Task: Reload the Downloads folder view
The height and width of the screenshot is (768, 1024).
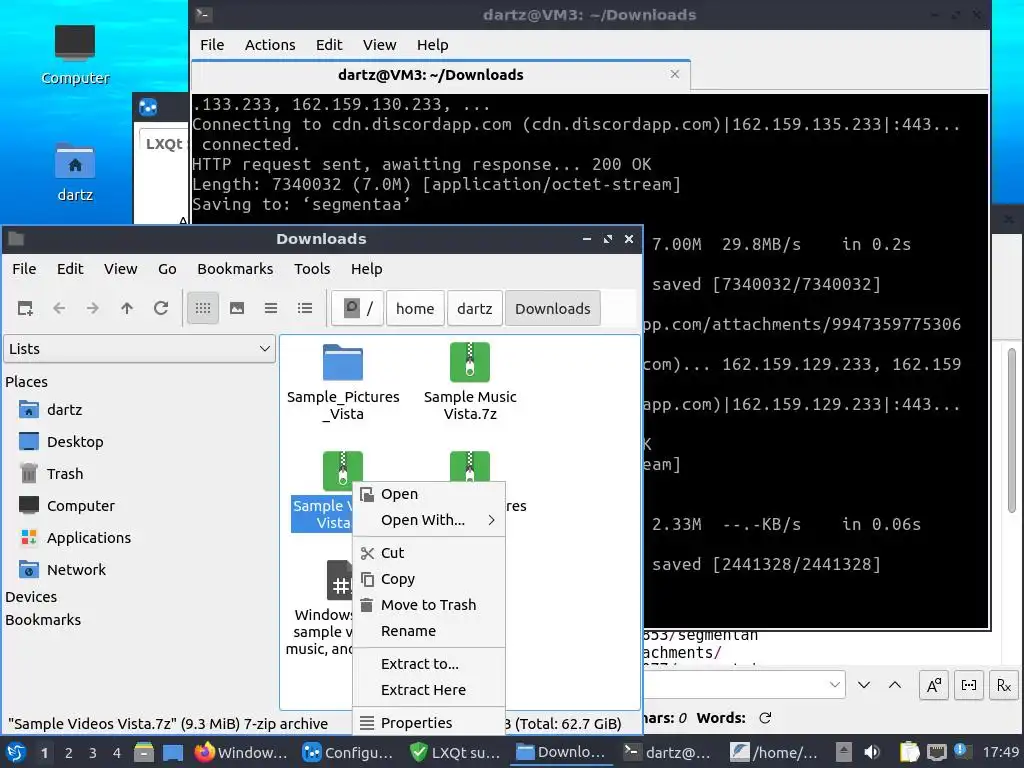Action: 161,308
